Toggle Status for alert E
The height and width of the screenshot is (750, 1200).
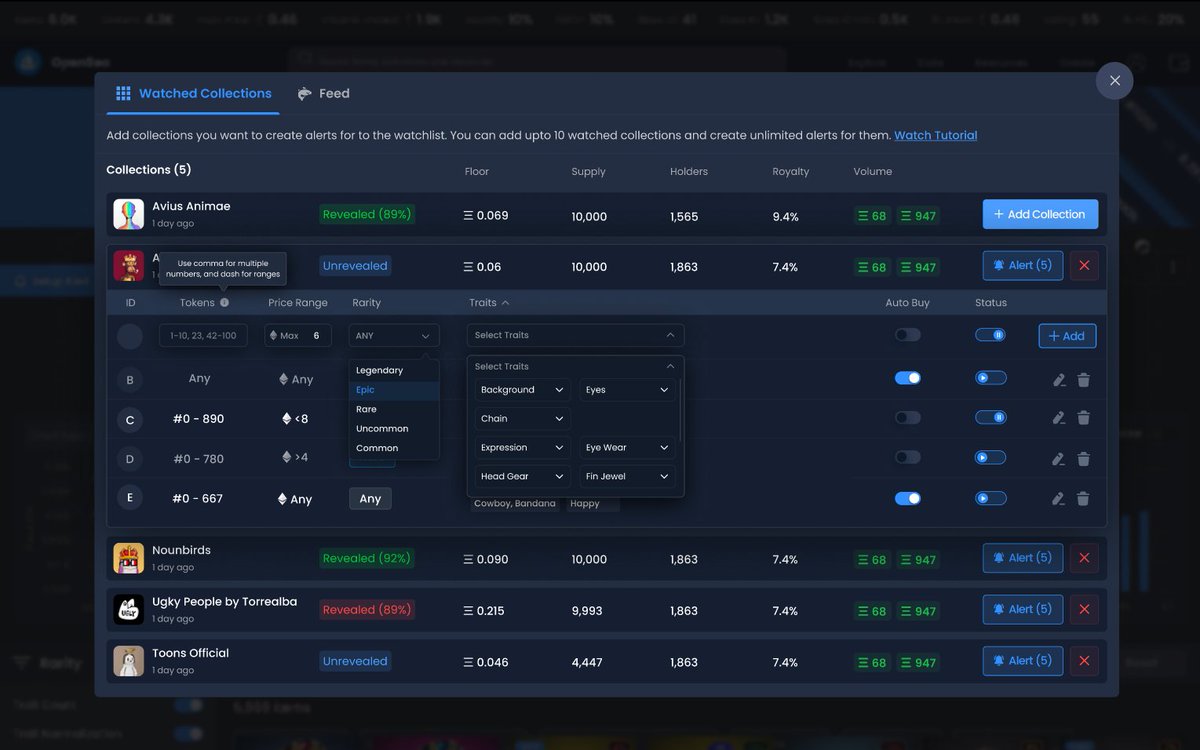991,498
